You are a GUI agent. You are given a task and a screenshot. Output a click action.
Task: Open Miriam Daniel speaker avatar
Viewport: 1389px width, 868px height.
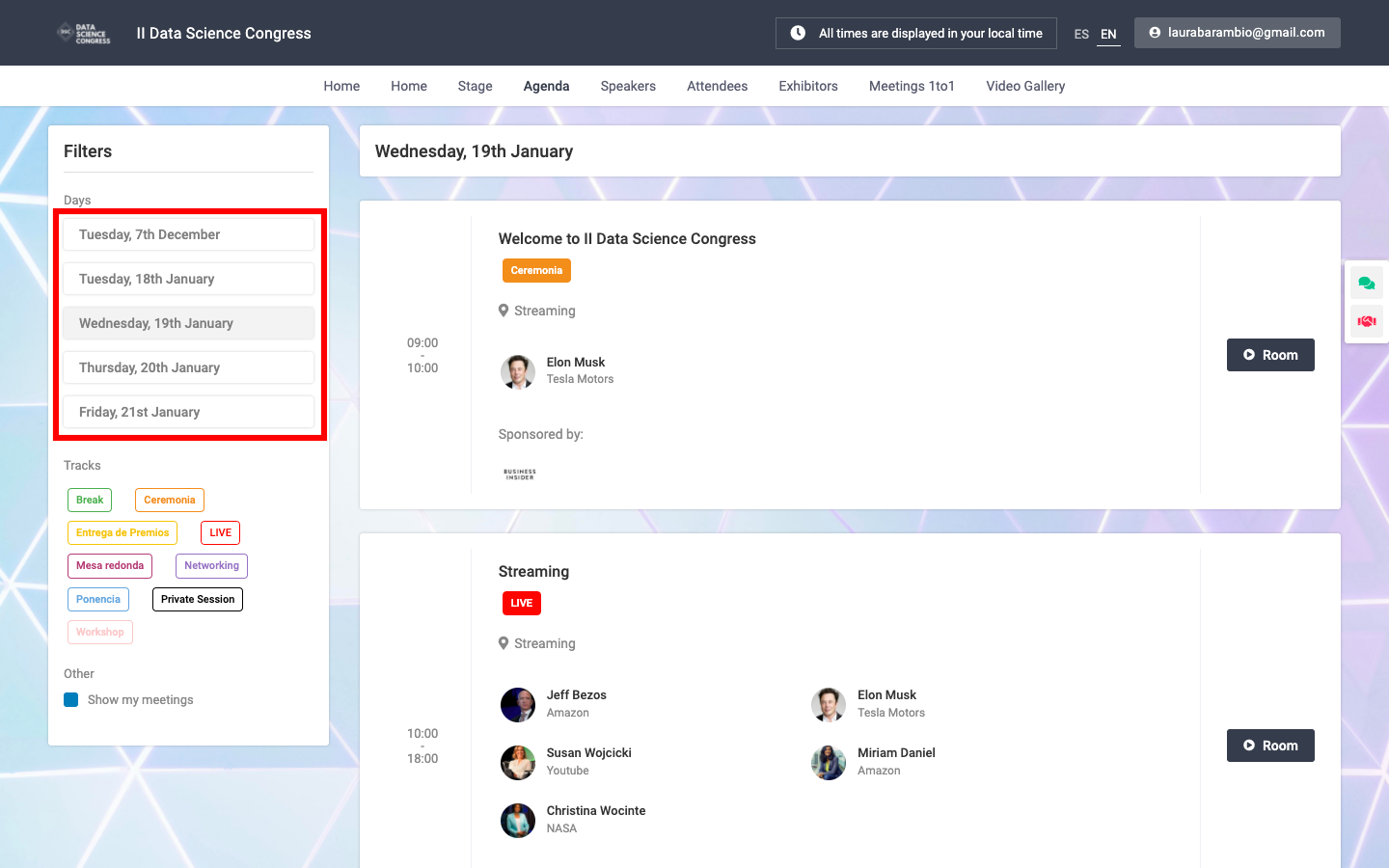[829, 763]
